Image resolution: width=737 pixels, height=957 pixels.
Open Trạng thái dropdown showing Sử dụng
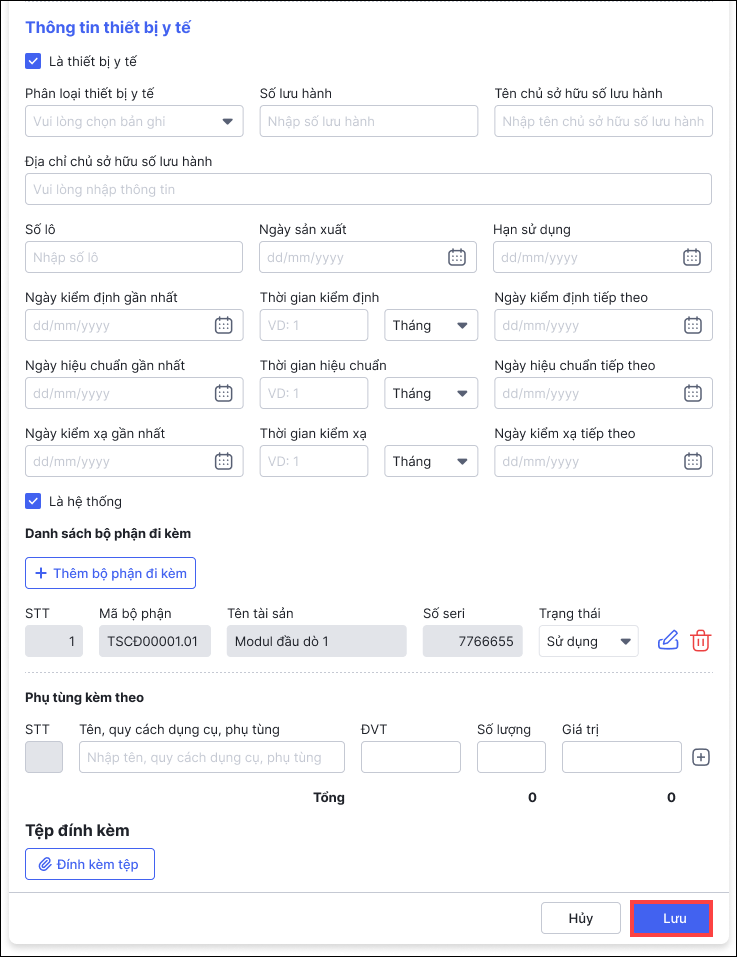click(x=588, y=641)
